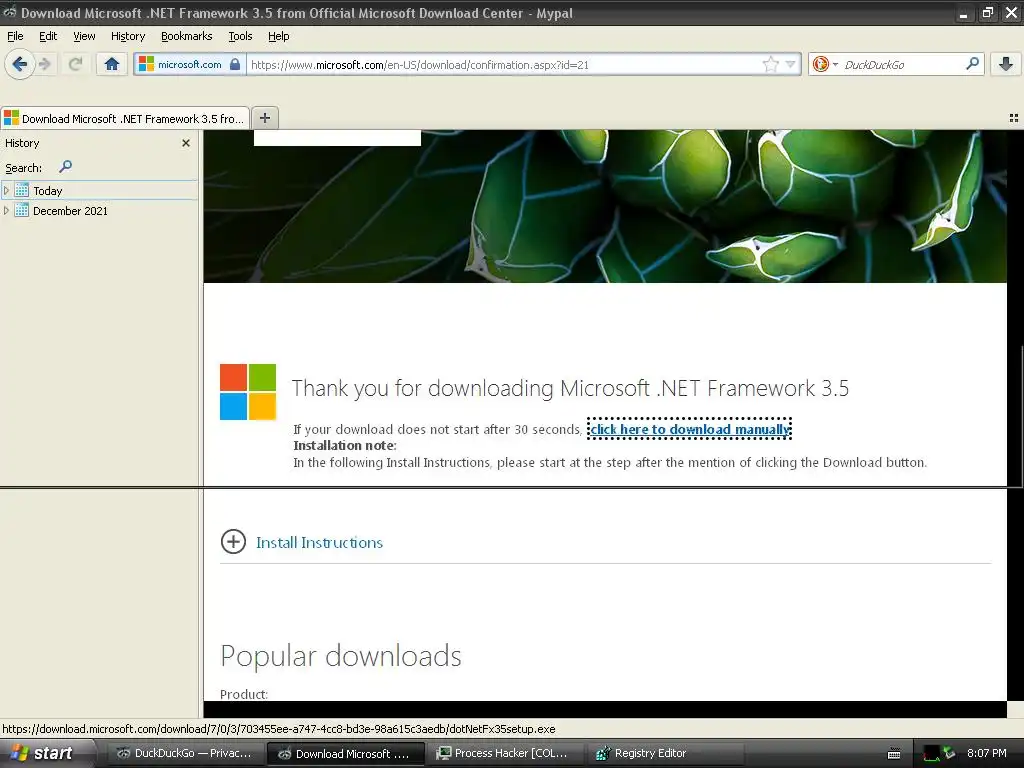
Task: Click the Popular downloads heading
Action: pyautogui.click(x=341, y=656)
